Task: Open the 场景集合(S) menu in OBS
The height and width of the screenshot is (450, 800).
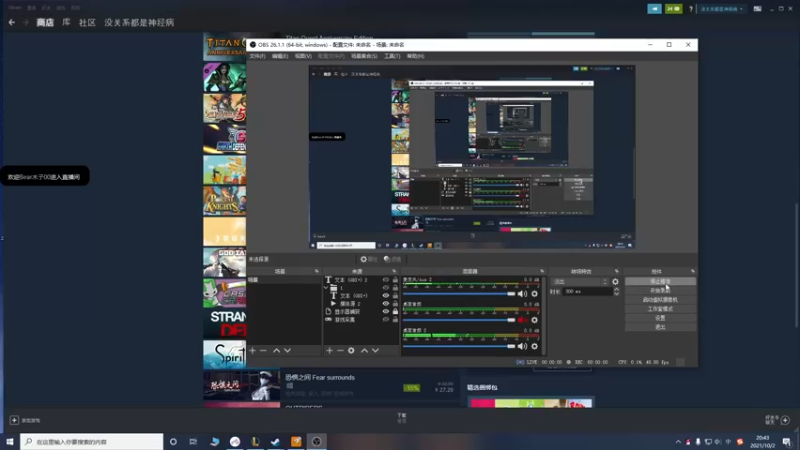Action: [x=364, y=56]
